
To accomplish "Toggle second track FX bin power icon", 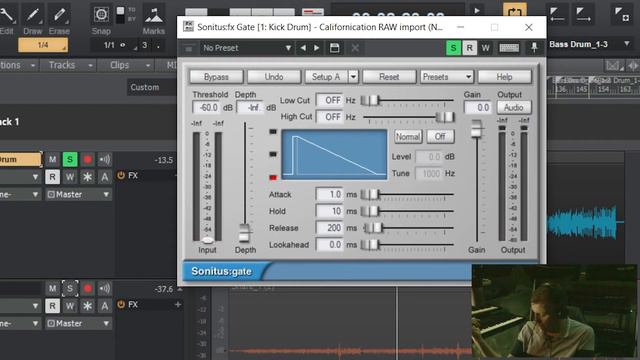I will pos(121,304).
